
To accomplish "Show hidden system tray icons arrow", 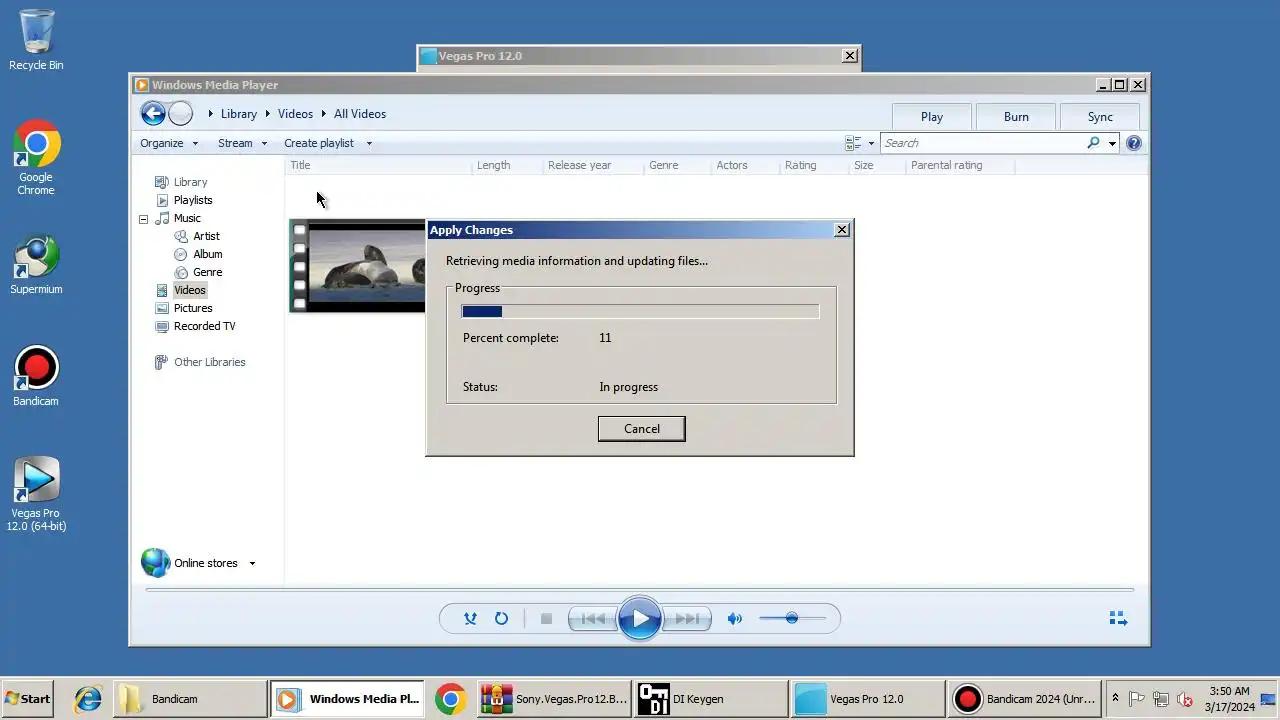I will 1115,699.
